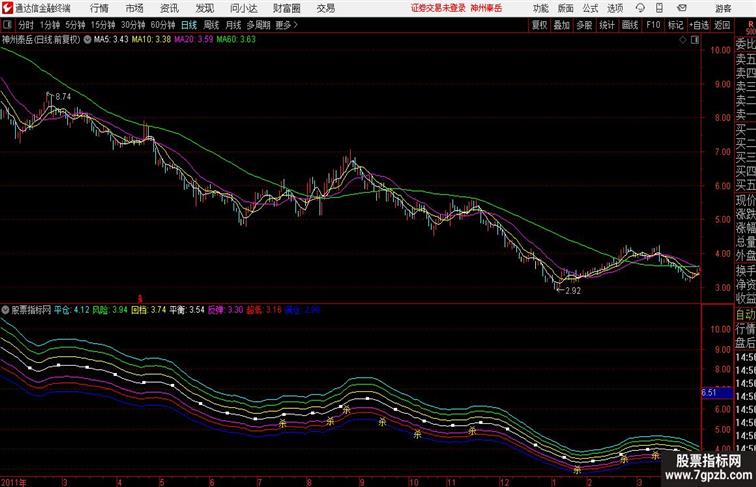Click the 标记 mark button

[675, 25]
